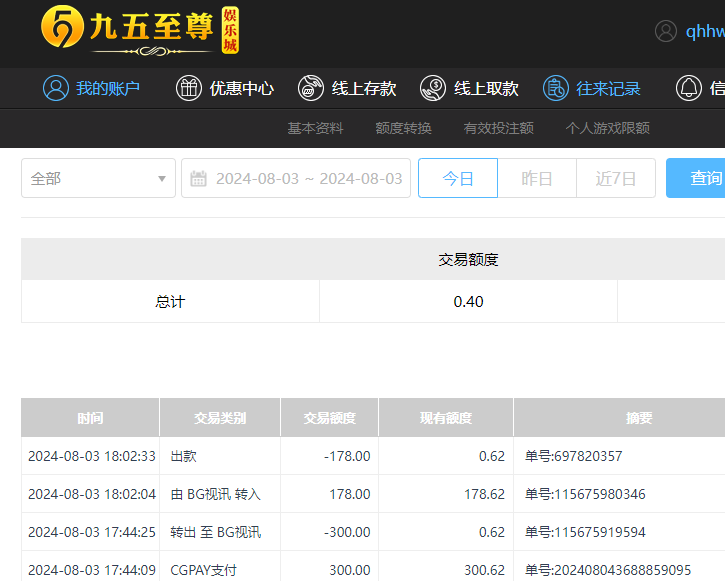Expand the dropdown arrow beside 全部
This screenshot has width=725, height=581.
(x=162, y=179)
